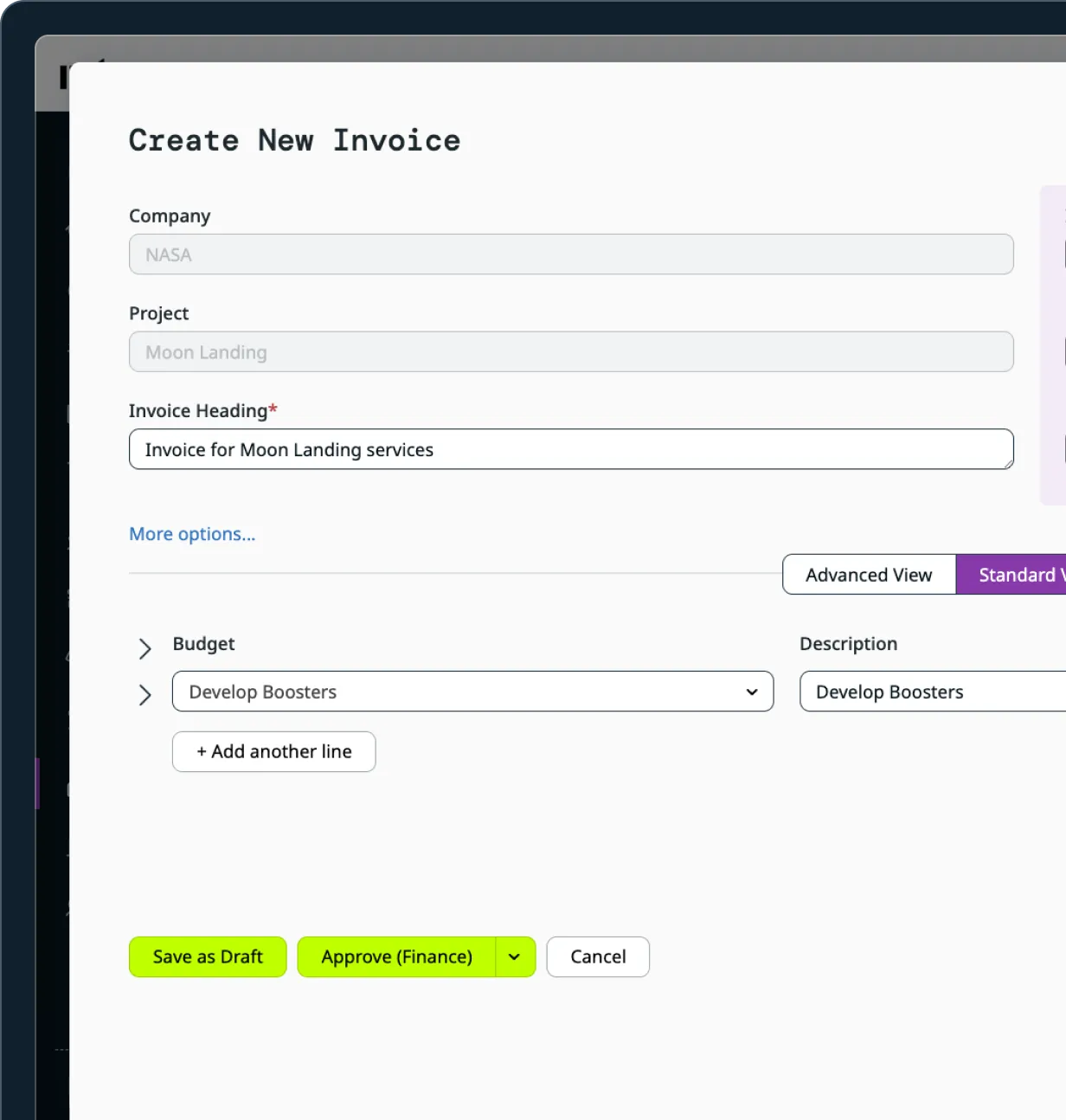
Task: Click the More options link
Action: (191, 534)
